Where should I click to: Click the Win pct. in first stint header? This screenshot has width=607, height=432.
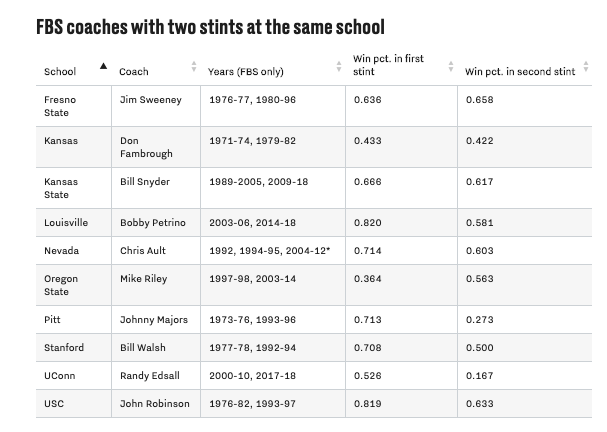pos(389,65)
